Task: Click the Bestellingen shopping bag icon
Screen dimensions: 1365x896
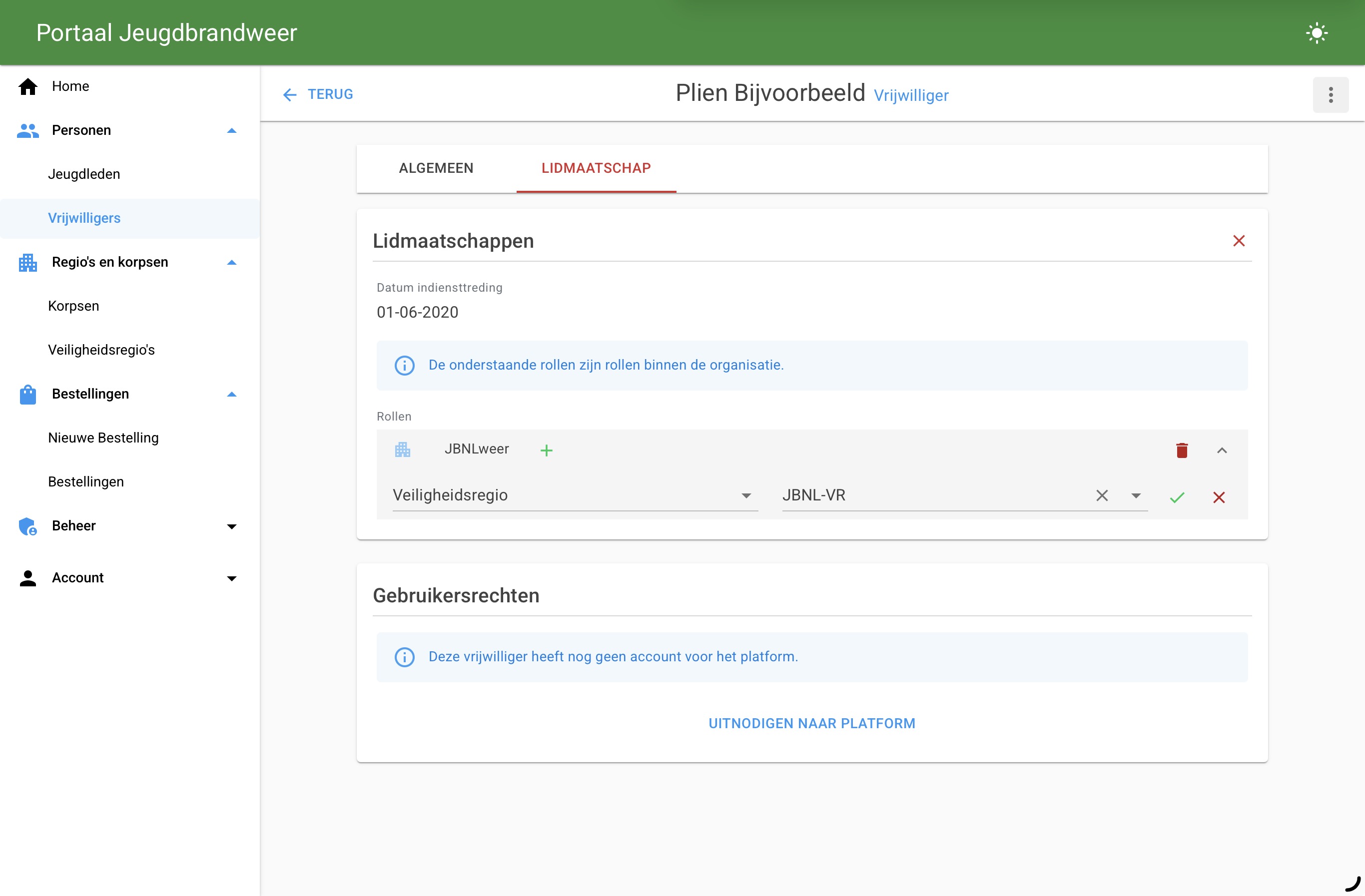Action: (27, 395)
